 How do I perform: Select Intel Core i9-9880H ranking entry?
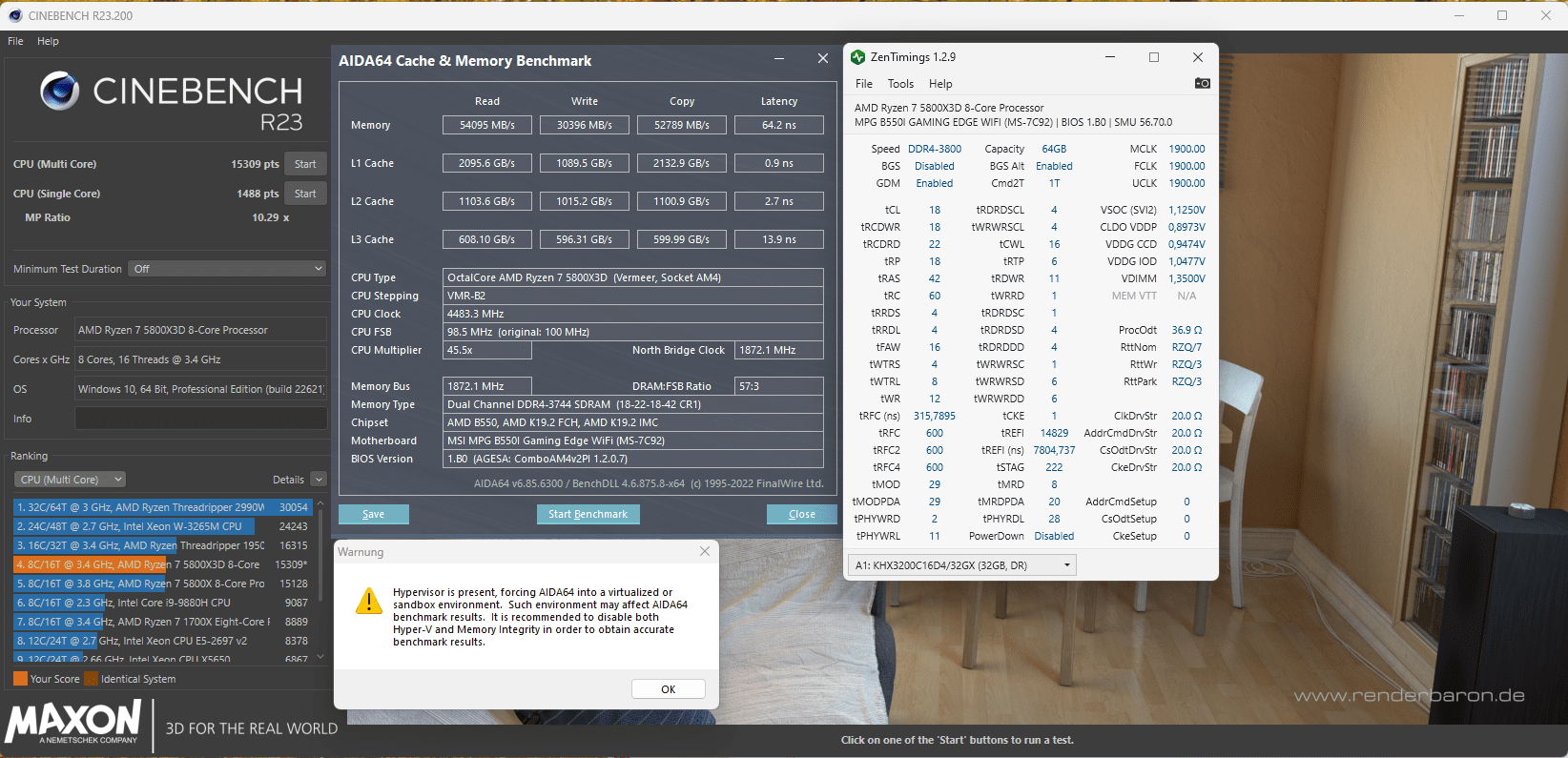pos(162,603)
